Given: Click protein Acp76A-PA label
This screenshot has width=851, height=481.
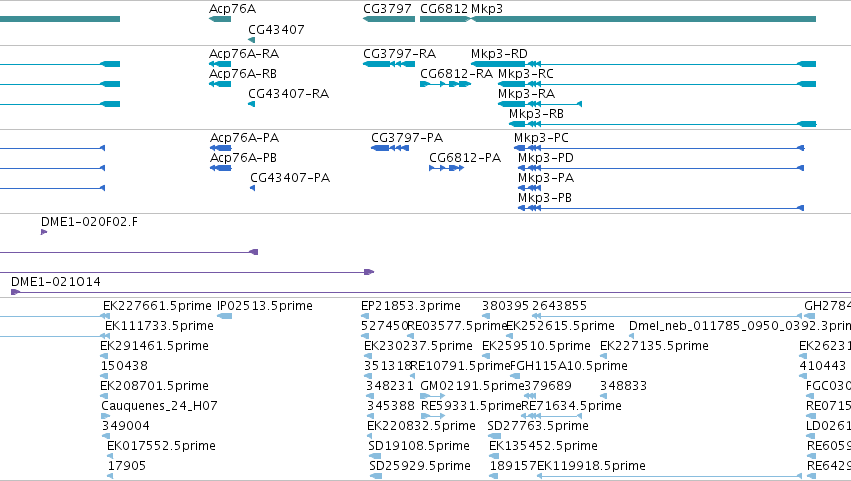Looking at the screenshot, I should (x=244, y=138).
